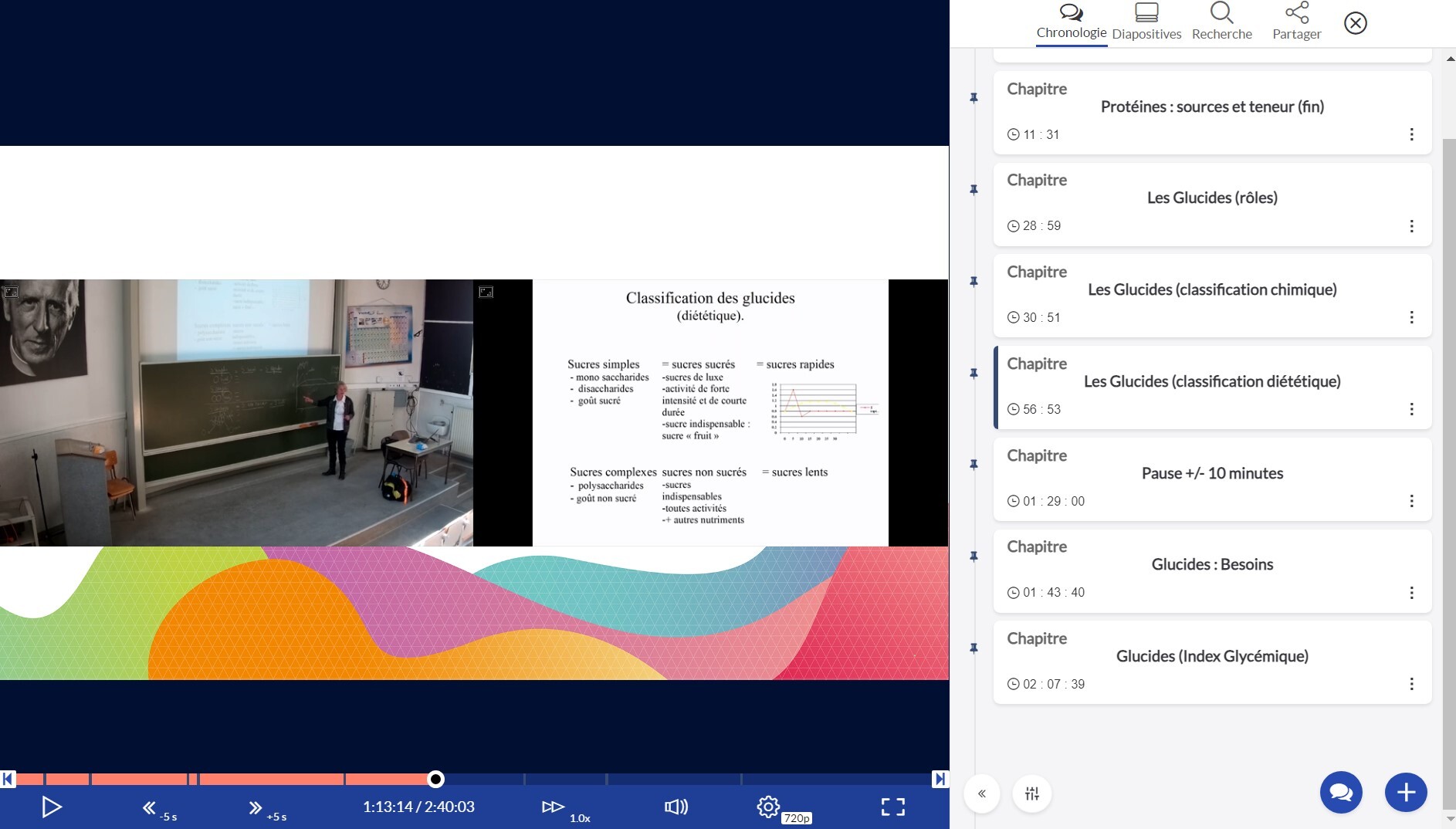Open options menu for Pause chapter

[1411, 501]
